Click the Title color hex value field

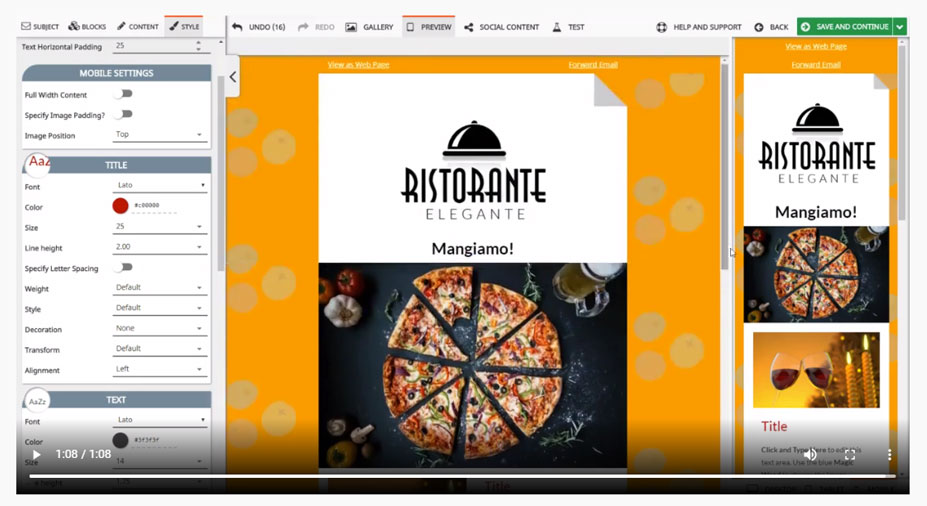coord(155,206)
